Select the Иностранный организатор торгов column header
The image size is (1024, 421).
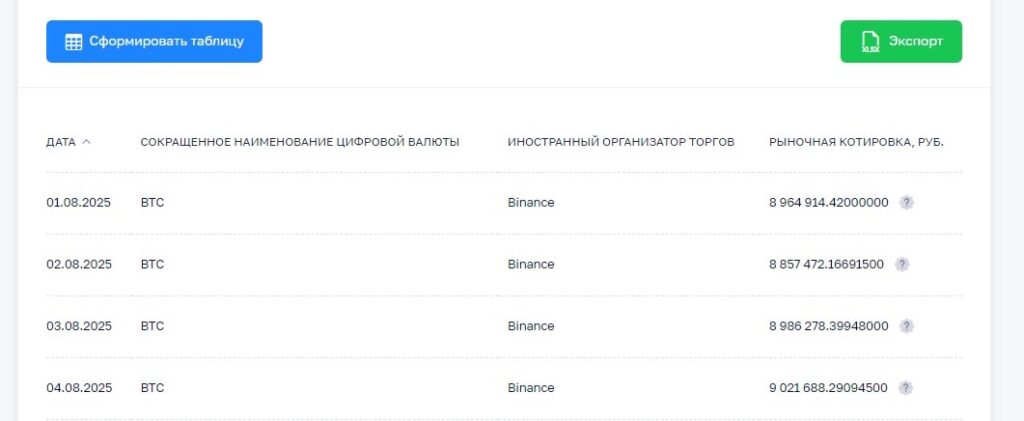[621, 142]
